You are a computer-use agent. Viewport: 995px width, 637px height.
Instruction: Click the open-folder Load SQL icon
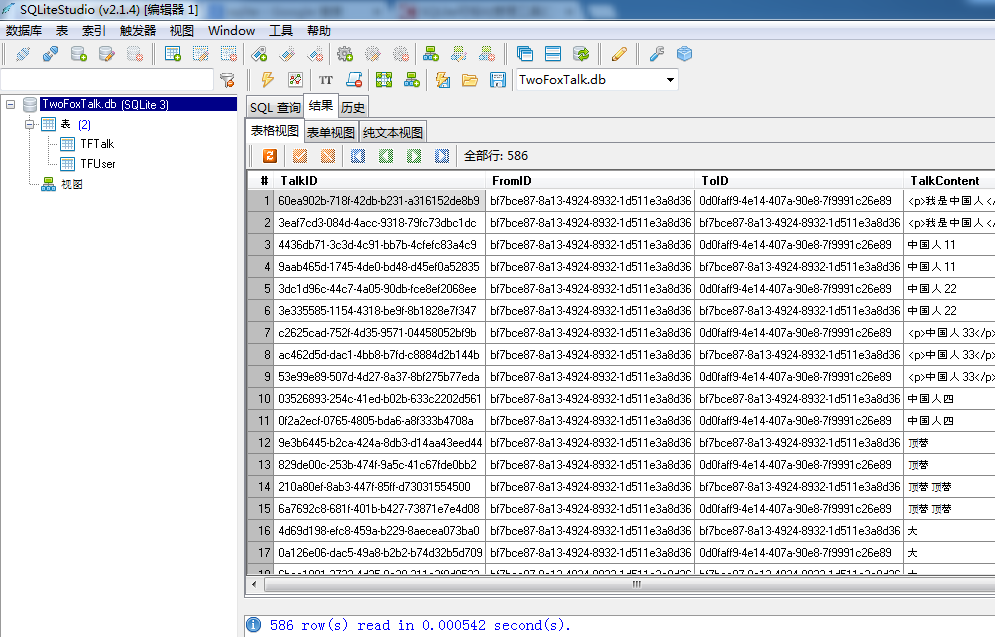point(470,80)
